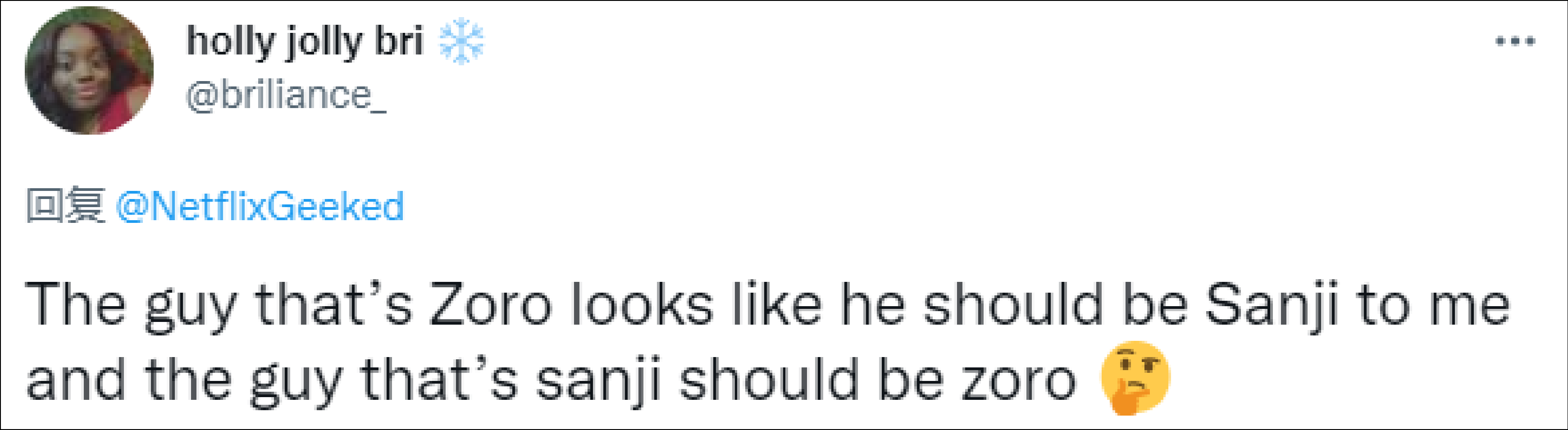Open the @briliance_ handle

pyautogui.click(x=286, y=96)
